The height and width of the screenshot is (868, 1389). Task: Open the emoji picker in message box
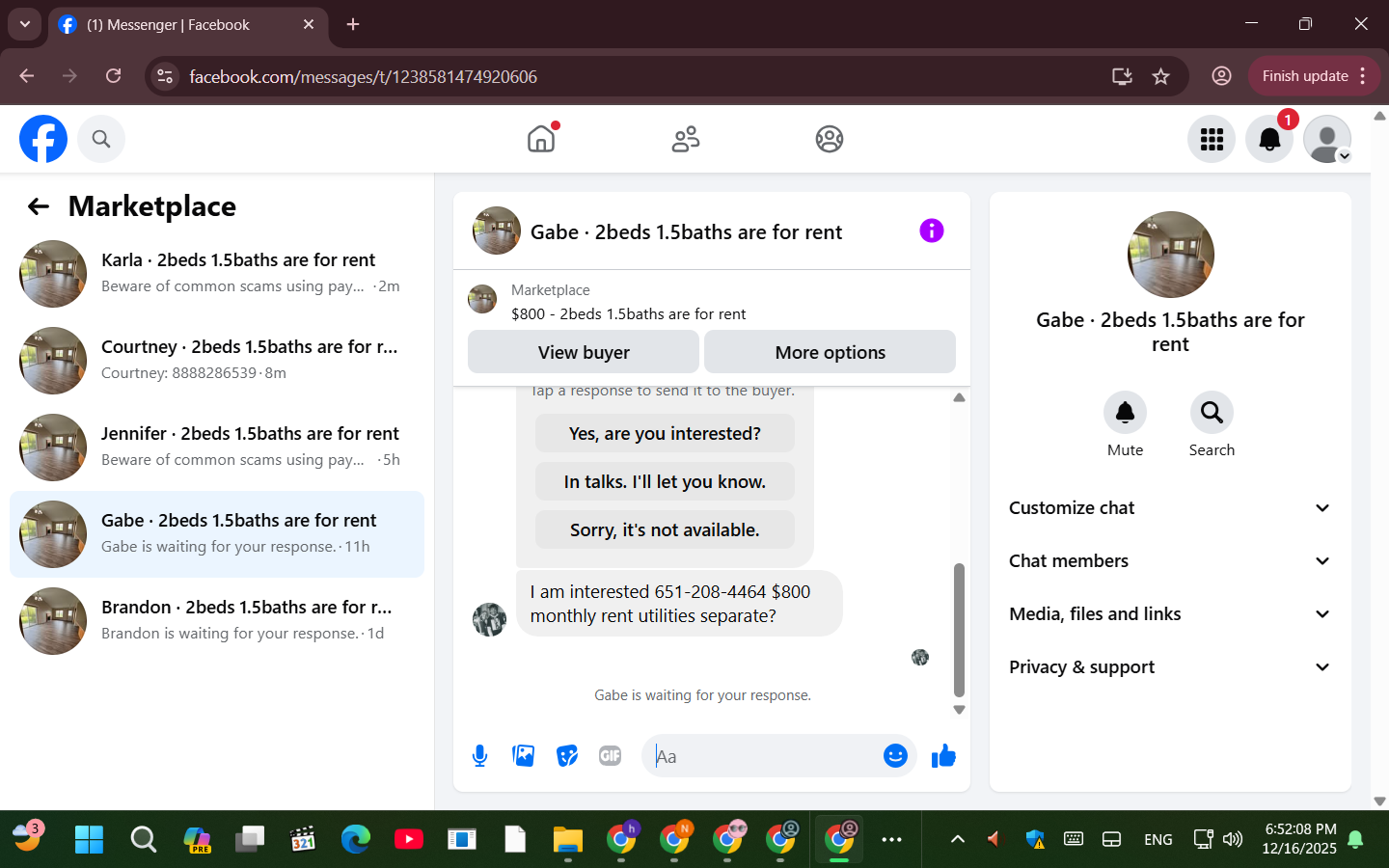895,756
